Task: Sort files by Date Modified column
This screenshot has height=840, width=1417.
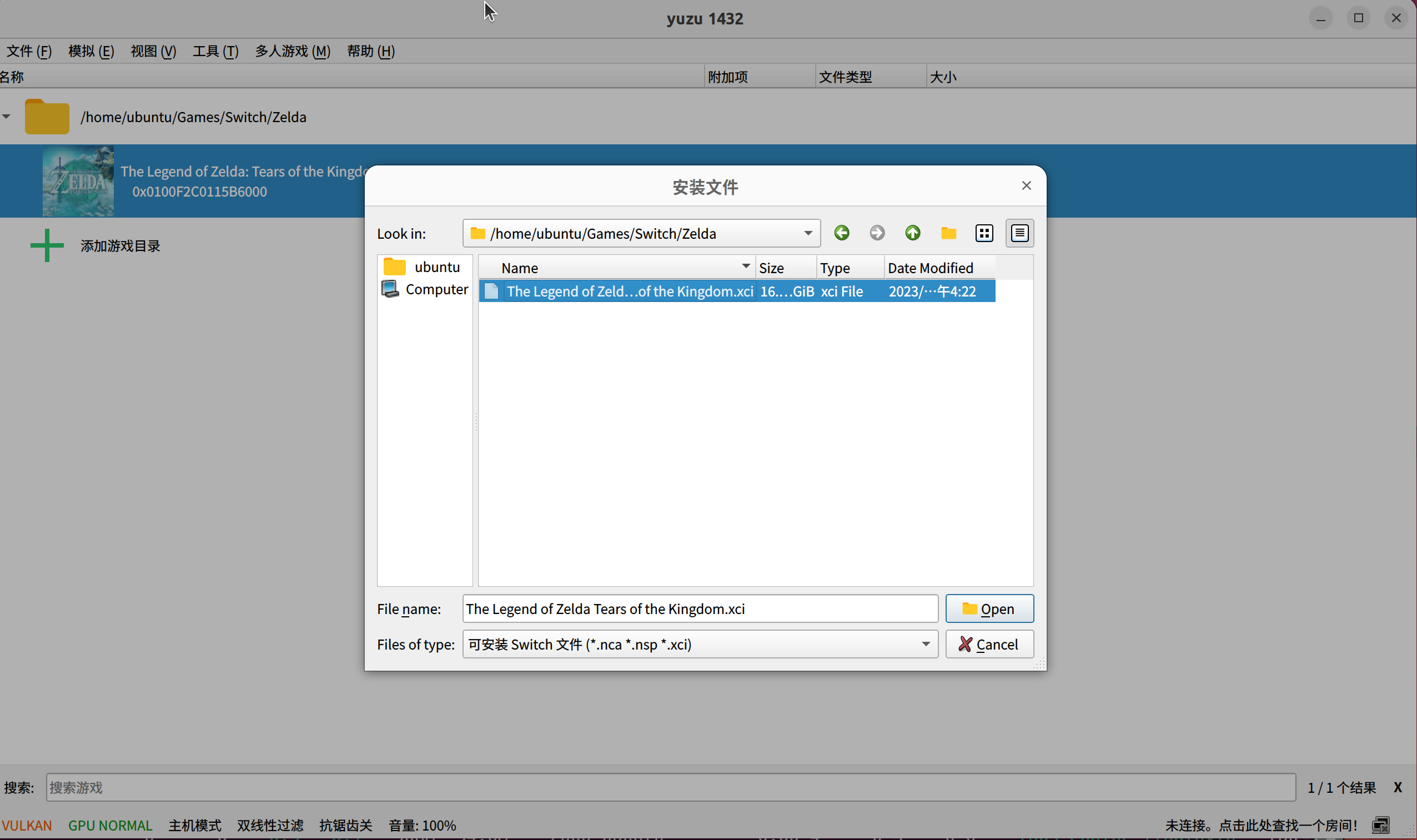Action: [x=939, y=268]
